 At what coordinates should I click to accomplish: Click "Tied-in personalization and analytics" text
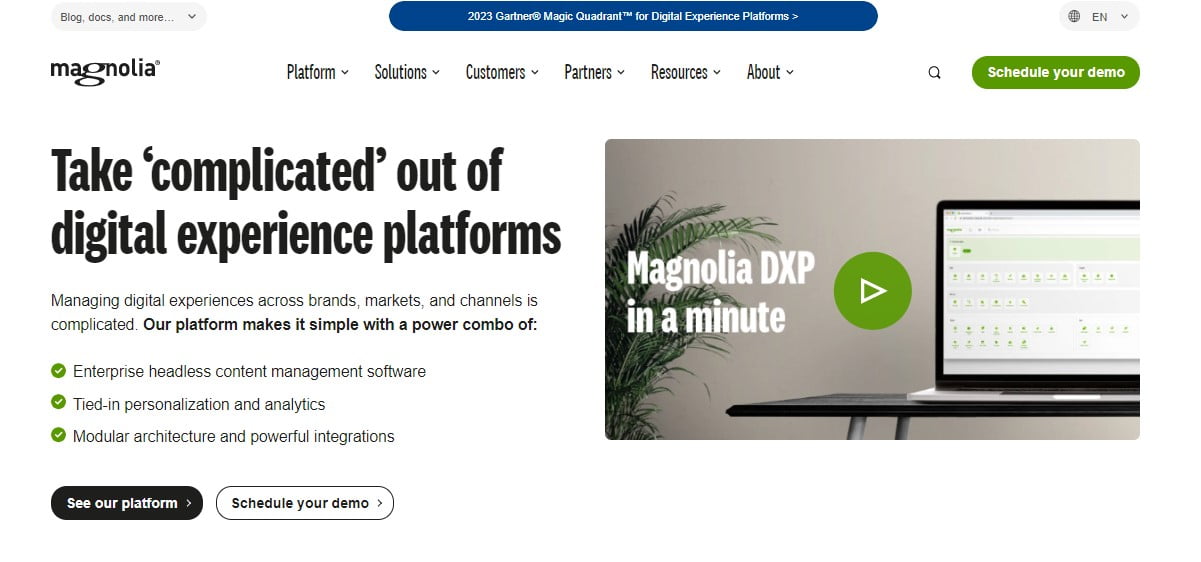199,404
